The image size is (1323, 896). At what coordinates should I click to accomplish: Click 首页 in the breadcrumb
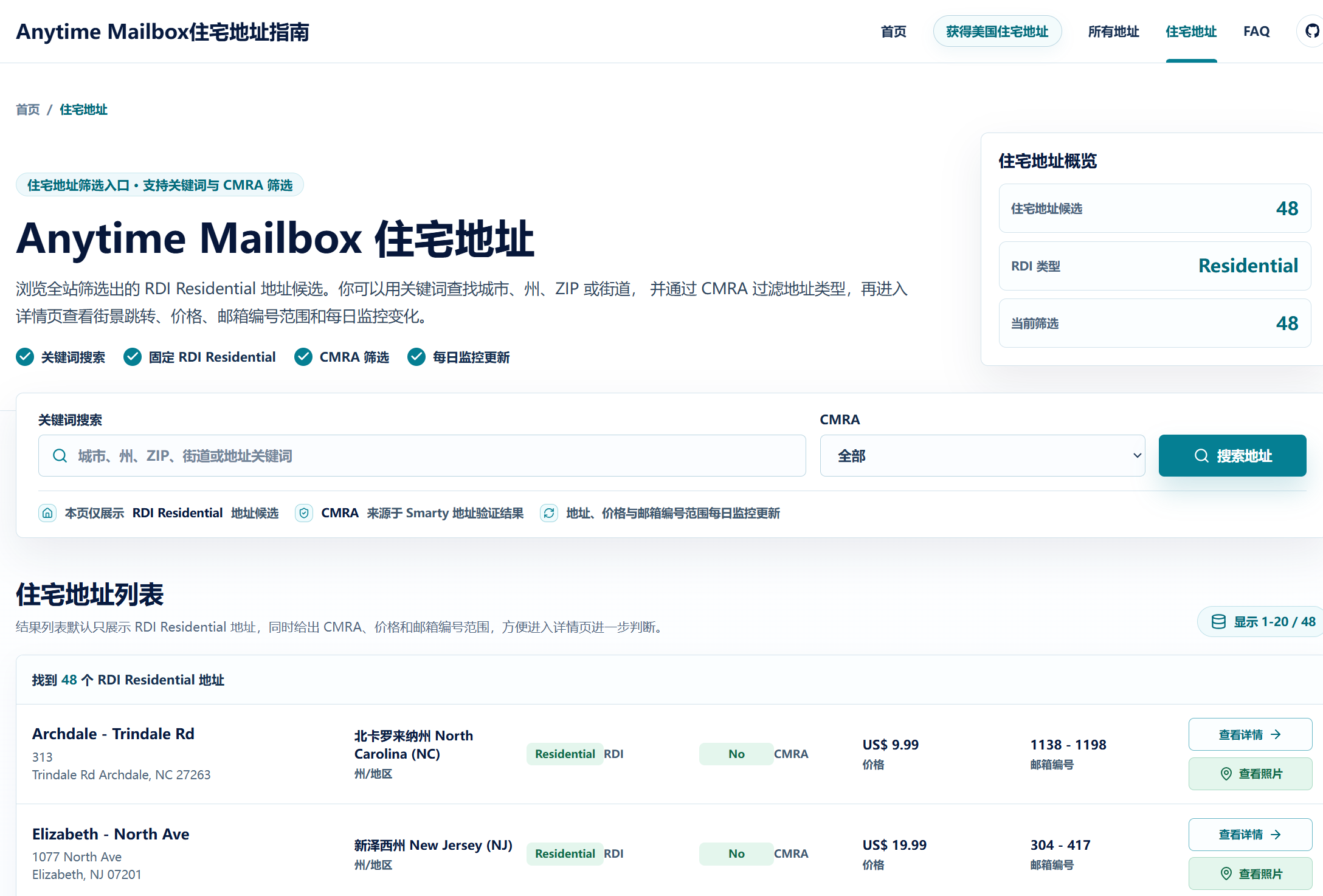tap(28, 109)
